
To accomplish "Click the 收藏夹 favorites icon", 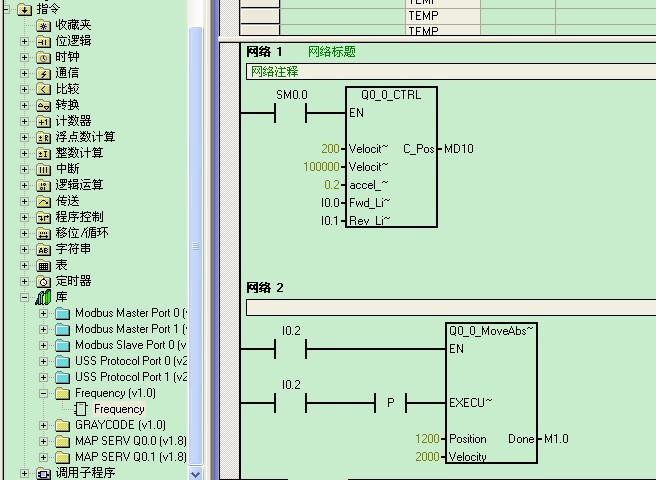I will tap(43, 25).
